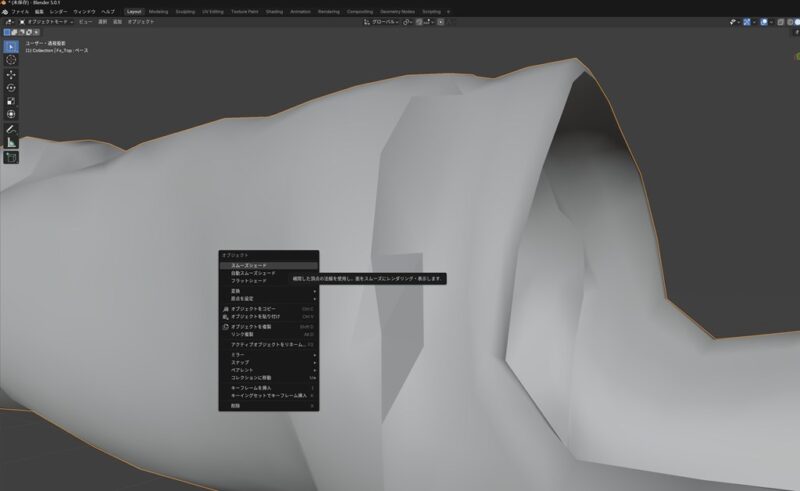Activate the Select Box tool

click(11, 45)
